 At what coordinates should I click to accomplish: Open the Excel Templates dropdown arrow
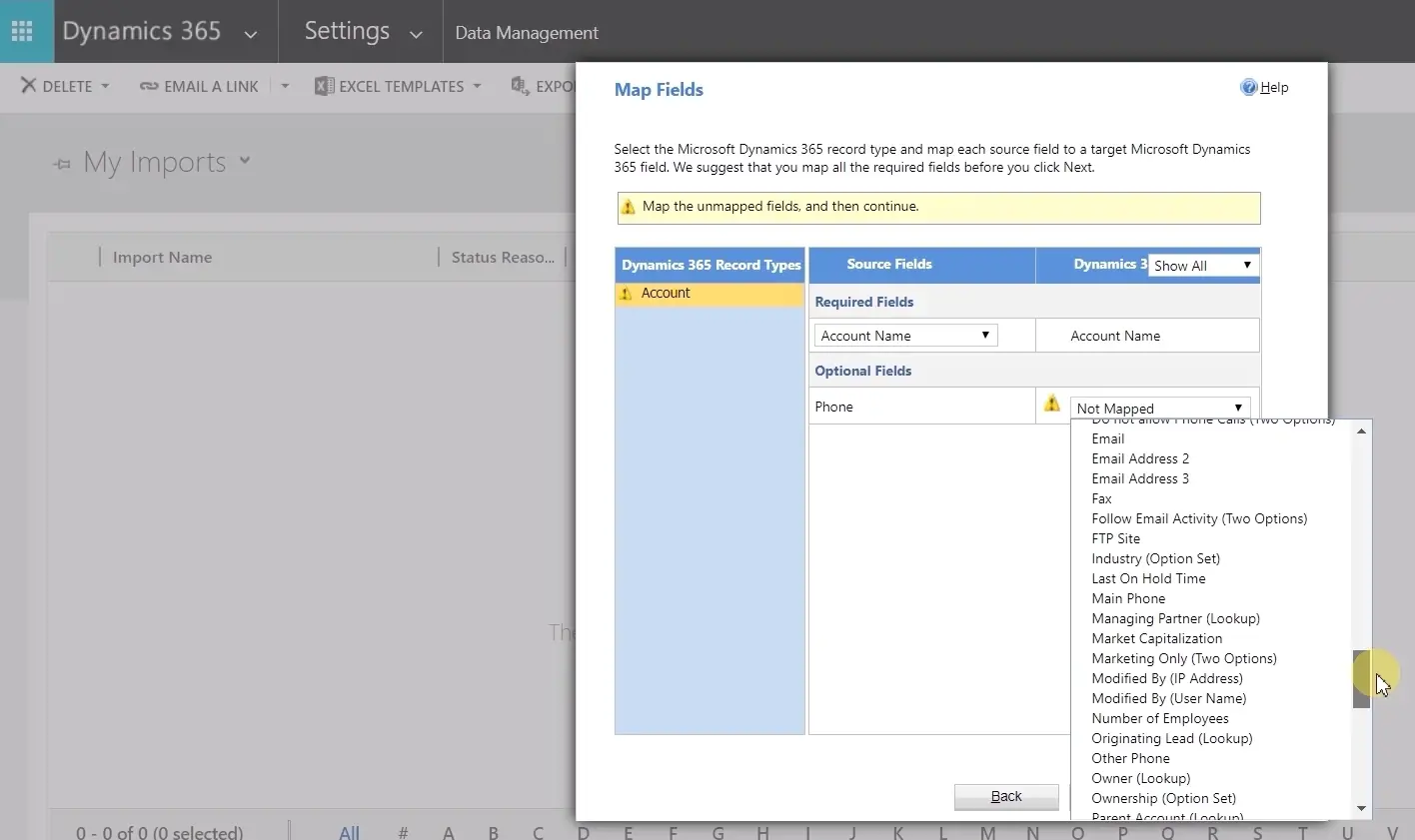tap(477, 87)
